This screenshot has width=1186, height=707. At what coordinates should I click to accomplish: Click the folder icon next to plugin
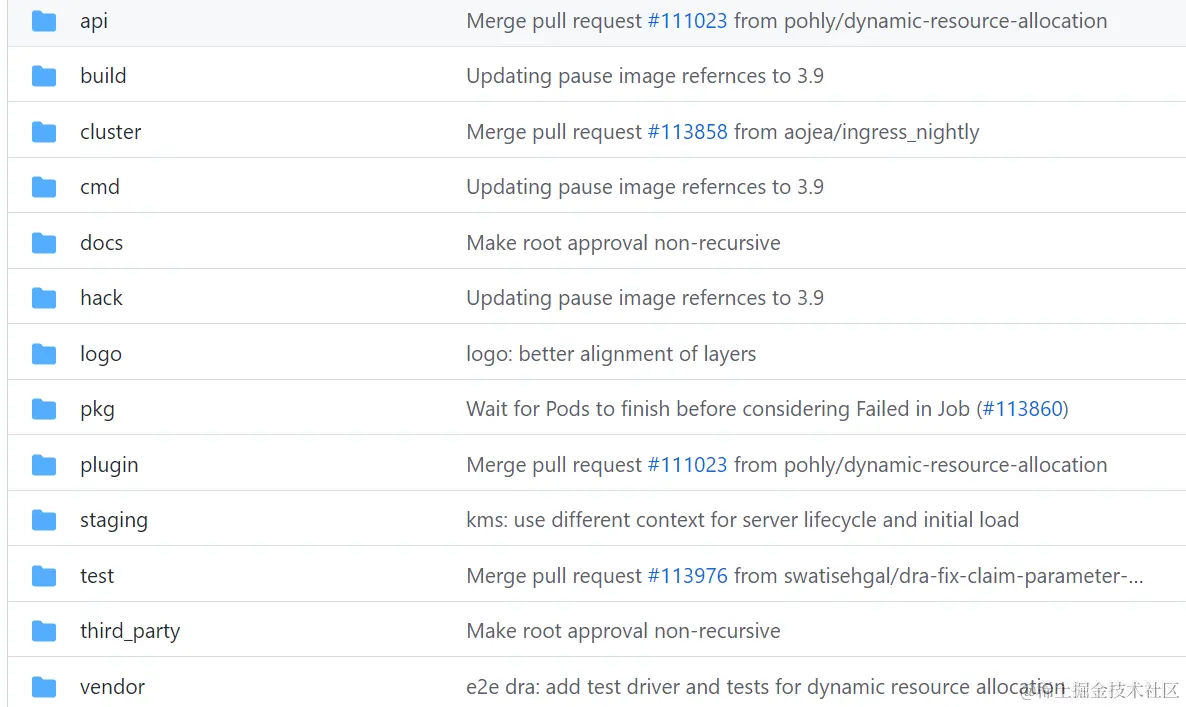click(x=44, y=465)
